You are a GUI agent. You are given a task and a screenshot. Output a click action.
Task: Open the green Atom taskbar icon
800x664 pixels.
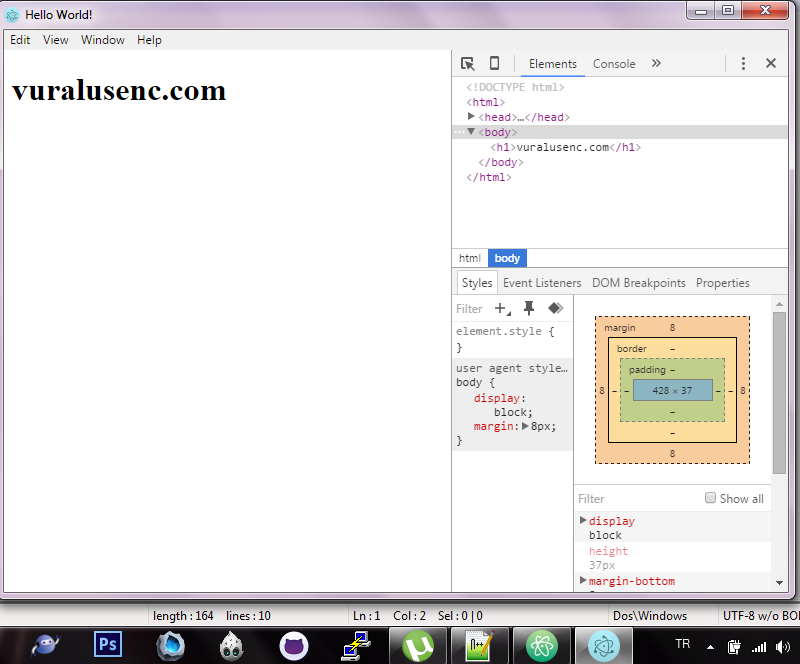point(542,646)
